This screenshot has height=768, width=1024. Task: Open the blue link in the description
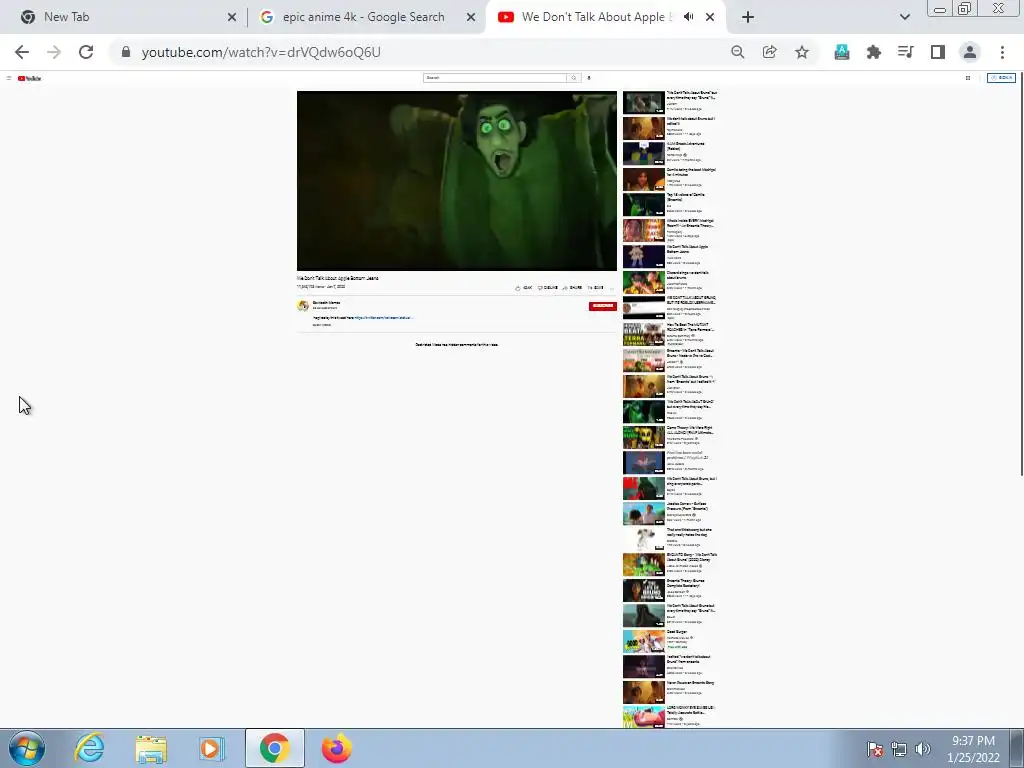384,317
